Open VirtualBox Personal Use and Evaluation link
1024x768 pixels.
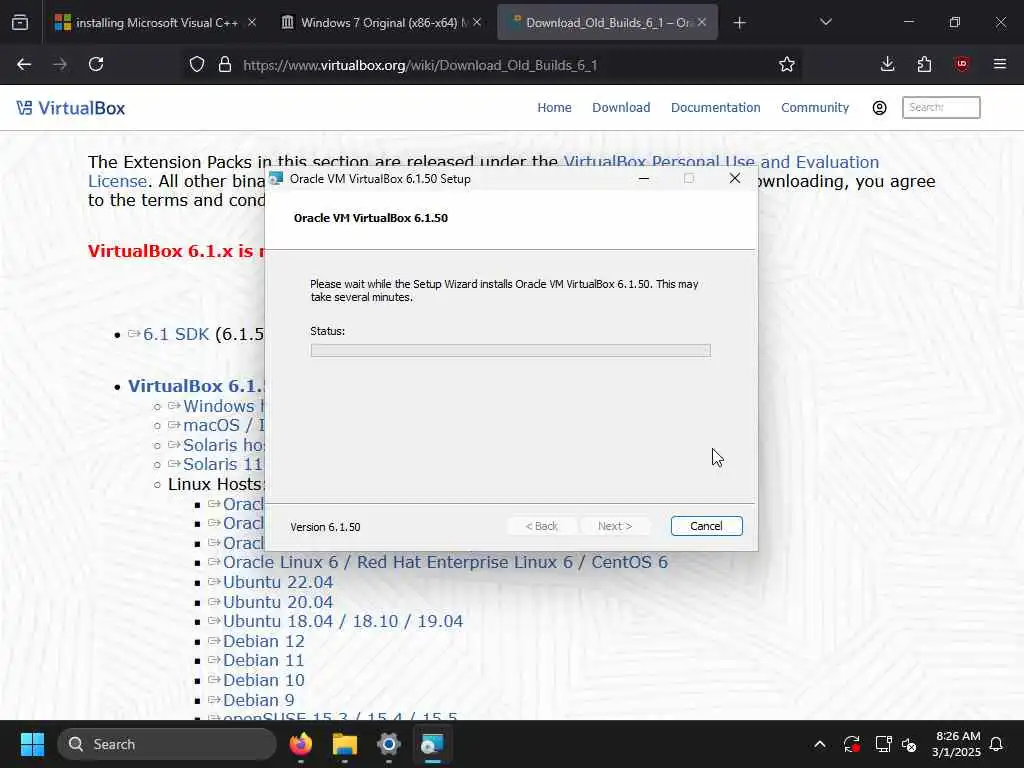click(x=721, y=161)
